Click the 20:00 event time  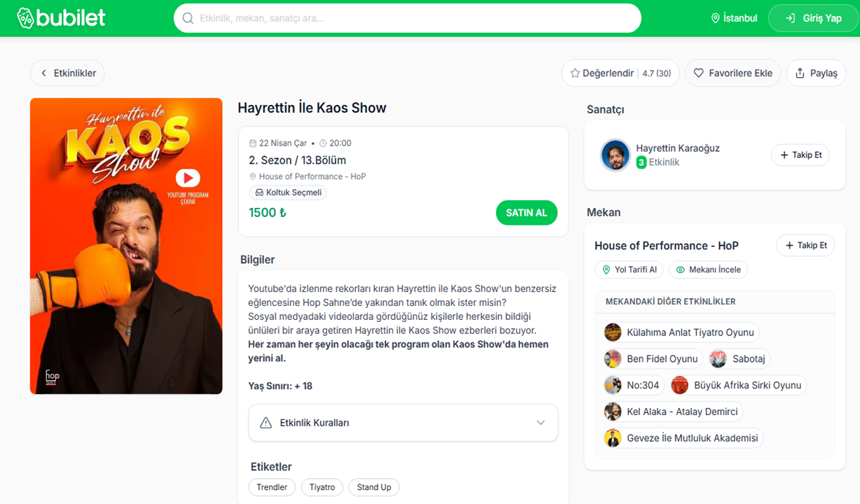click(340, 143)
